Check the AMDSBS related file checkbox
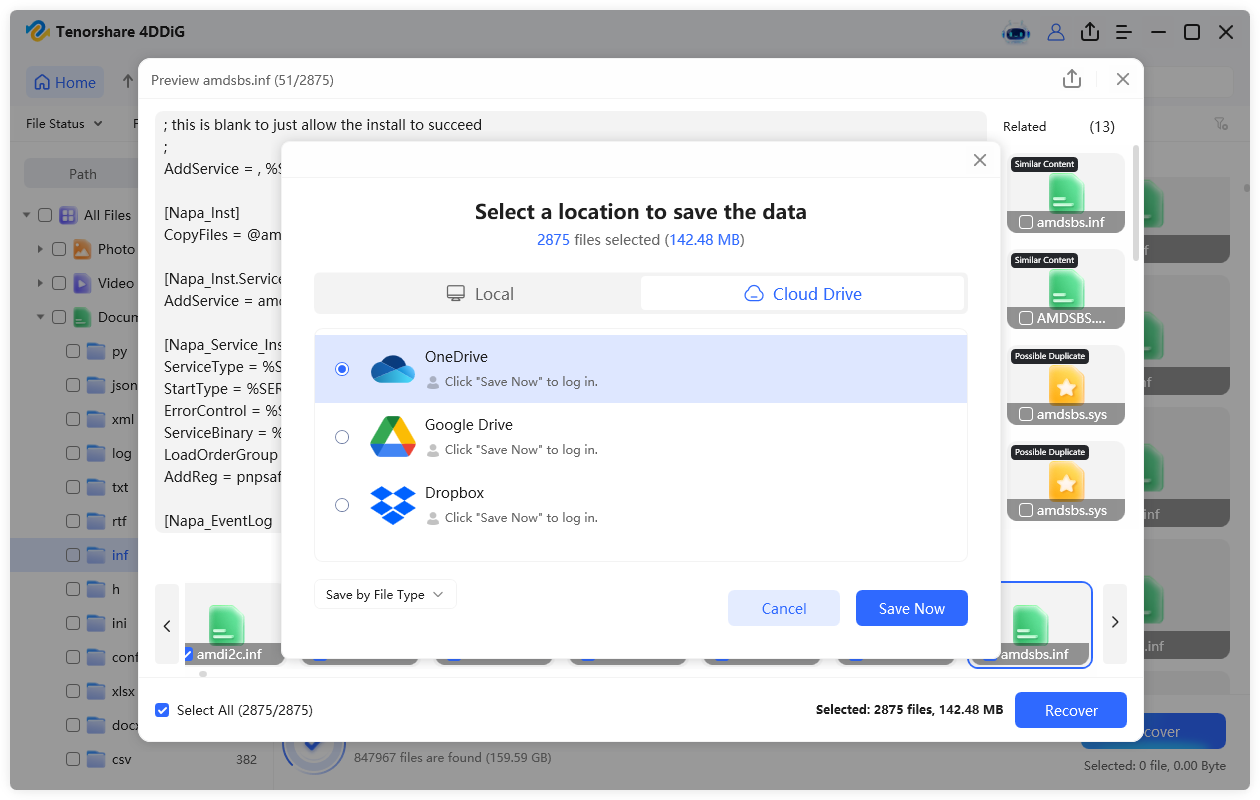 click(x=1026, y=318)
